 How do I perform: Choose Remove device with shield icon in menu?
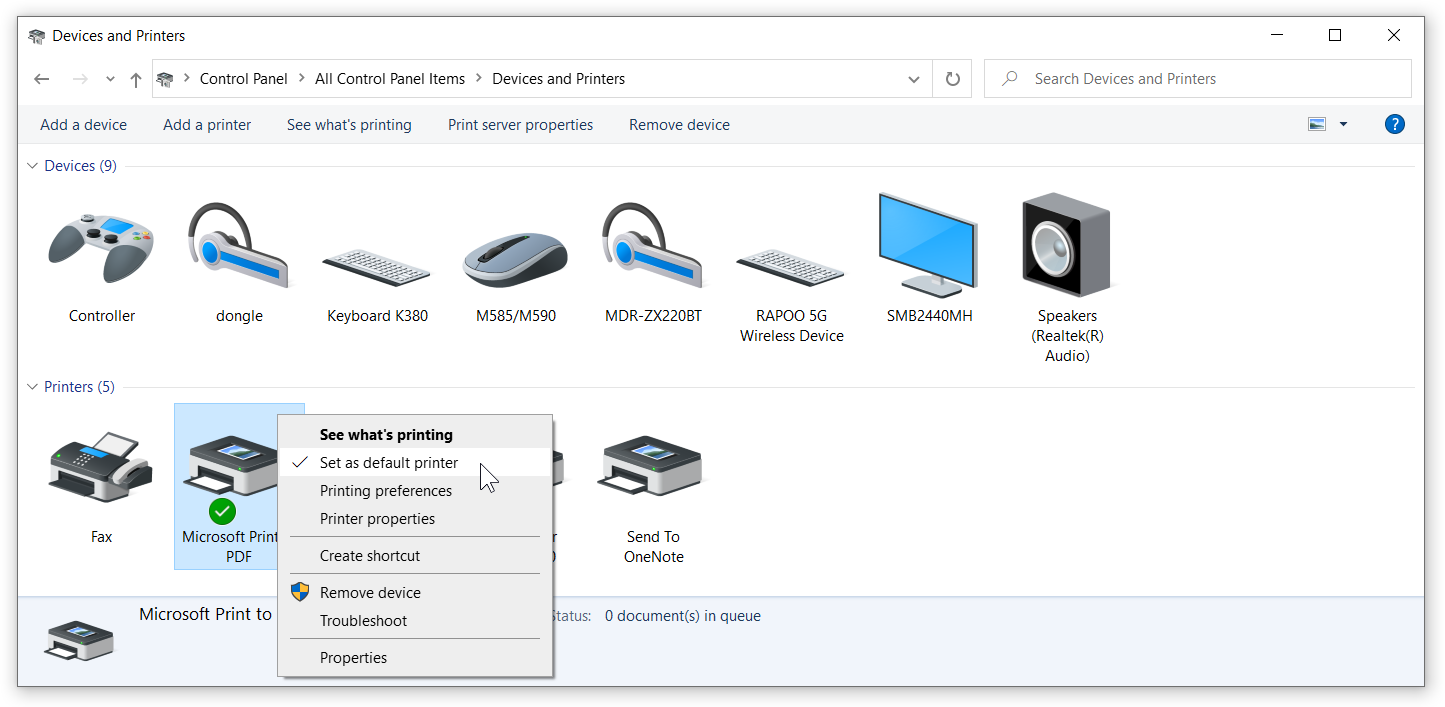(415, 593)
